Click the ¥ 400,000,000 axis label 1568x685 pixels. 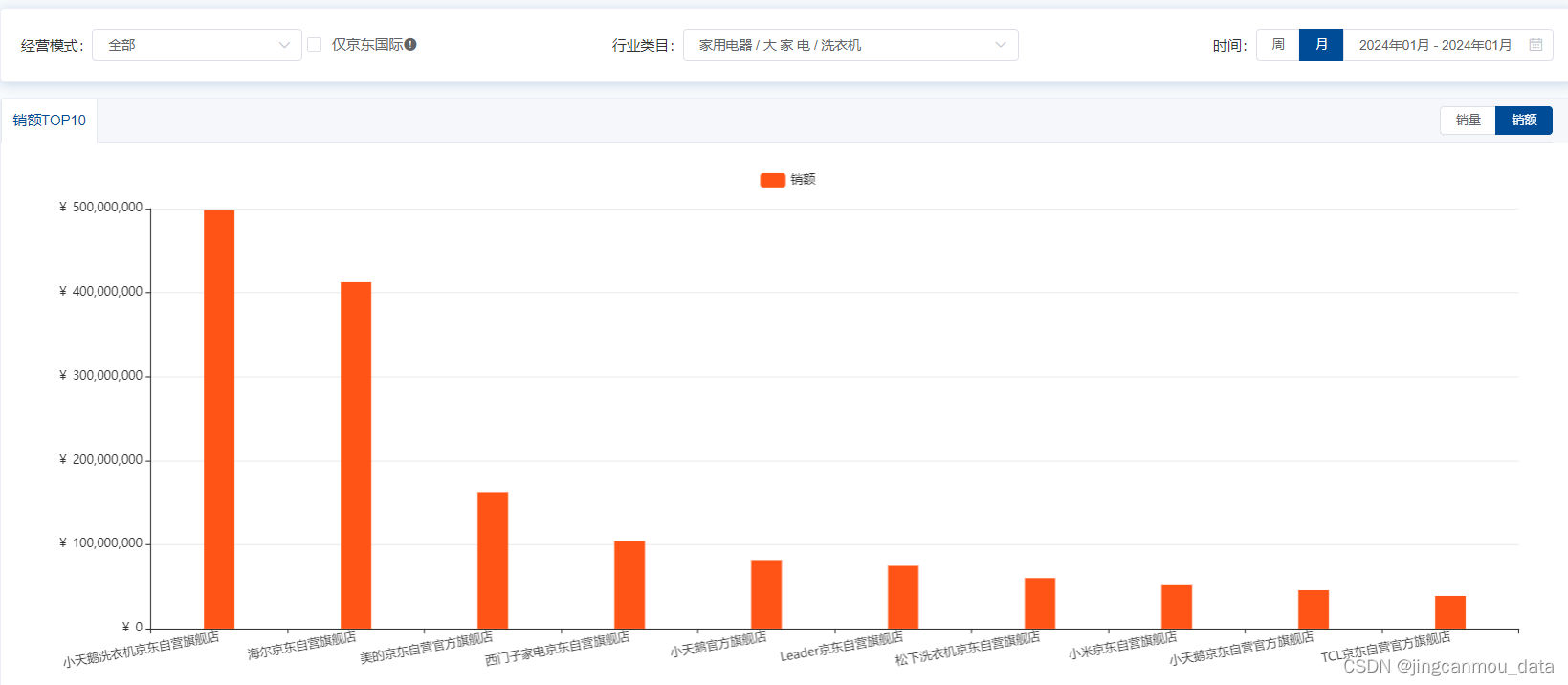[x=101, y=292]
